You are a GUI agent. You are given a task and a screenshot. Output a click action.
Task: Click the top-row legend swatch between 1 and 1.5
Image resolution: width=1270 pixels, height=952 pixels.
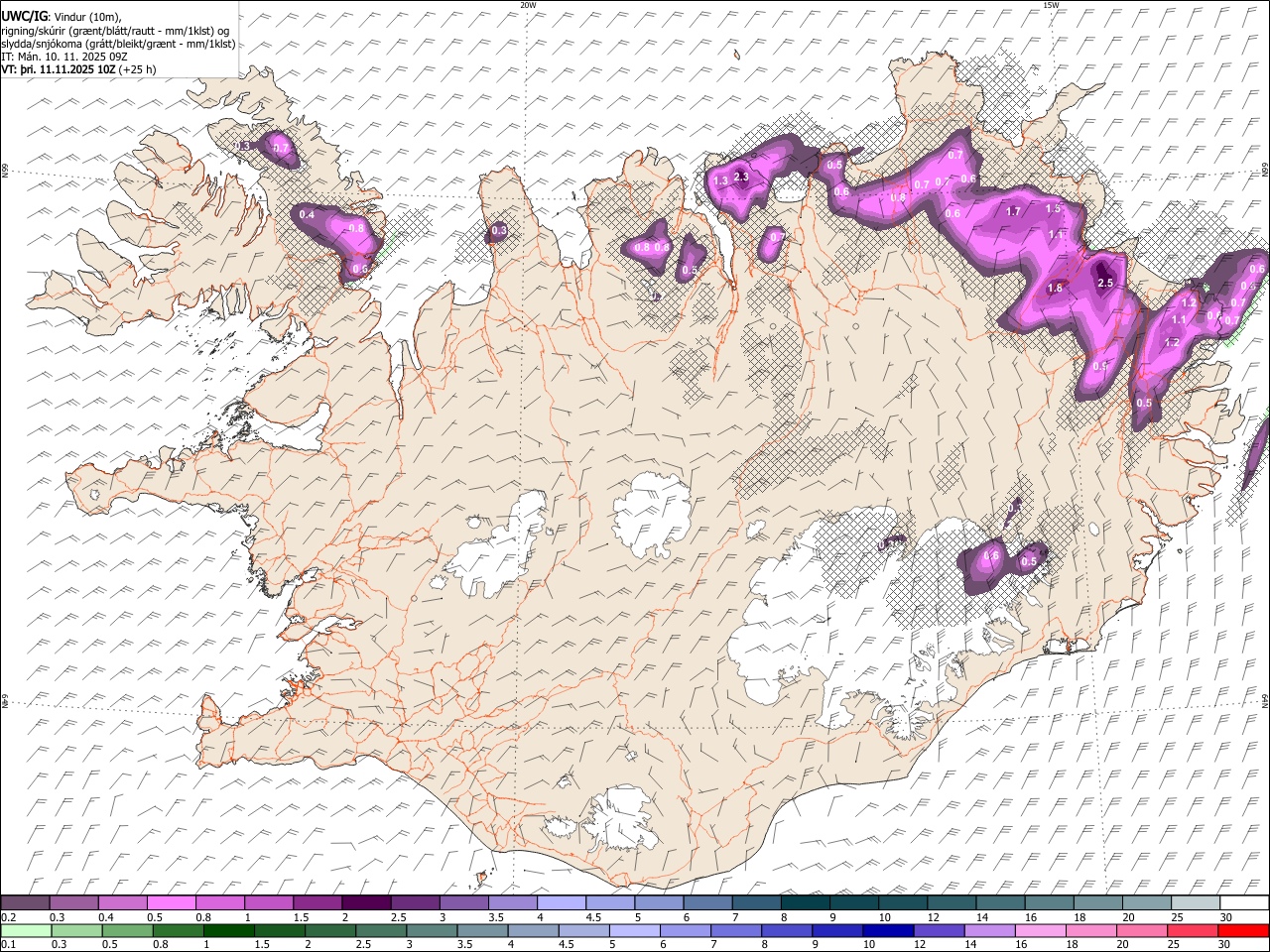tap(268, 902)
